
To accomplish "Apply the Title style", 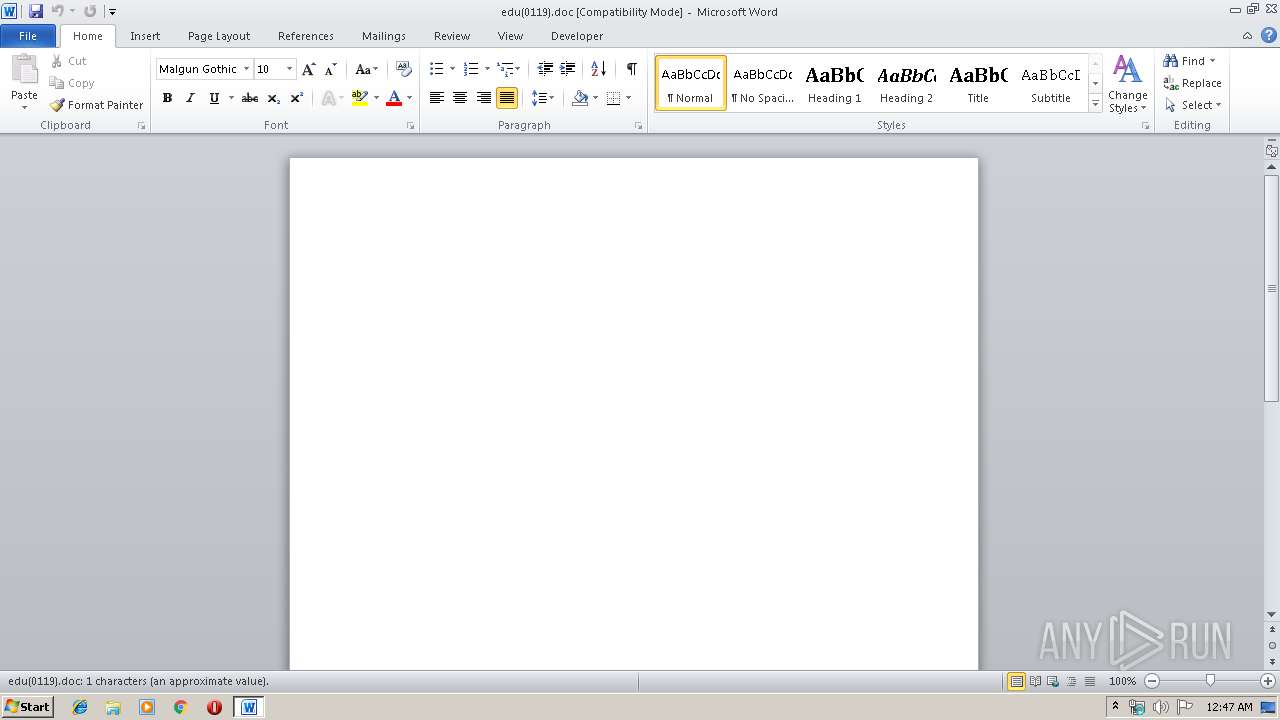I will [978, 83].
